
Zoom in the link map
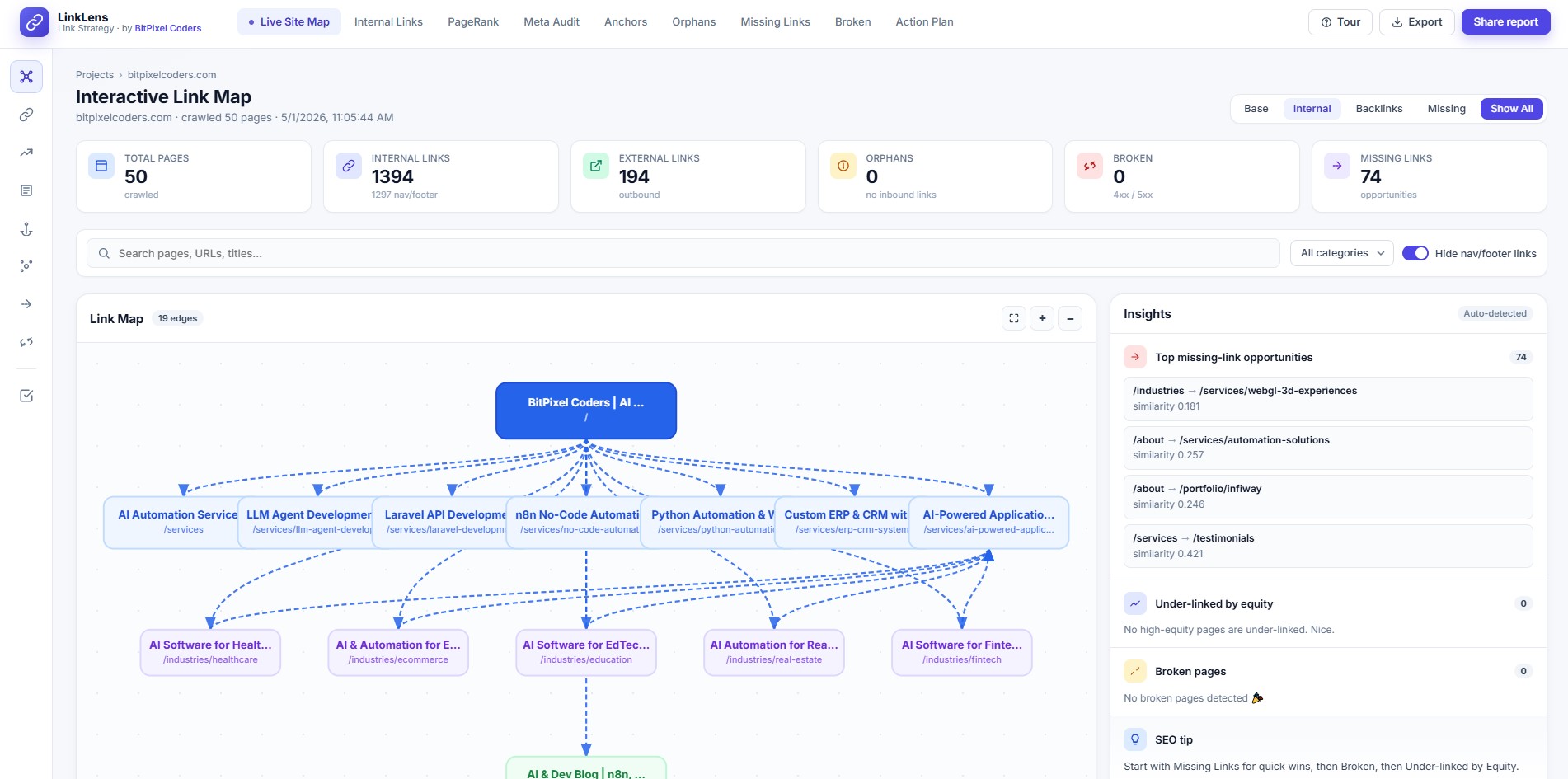[x=1042, y=318]
